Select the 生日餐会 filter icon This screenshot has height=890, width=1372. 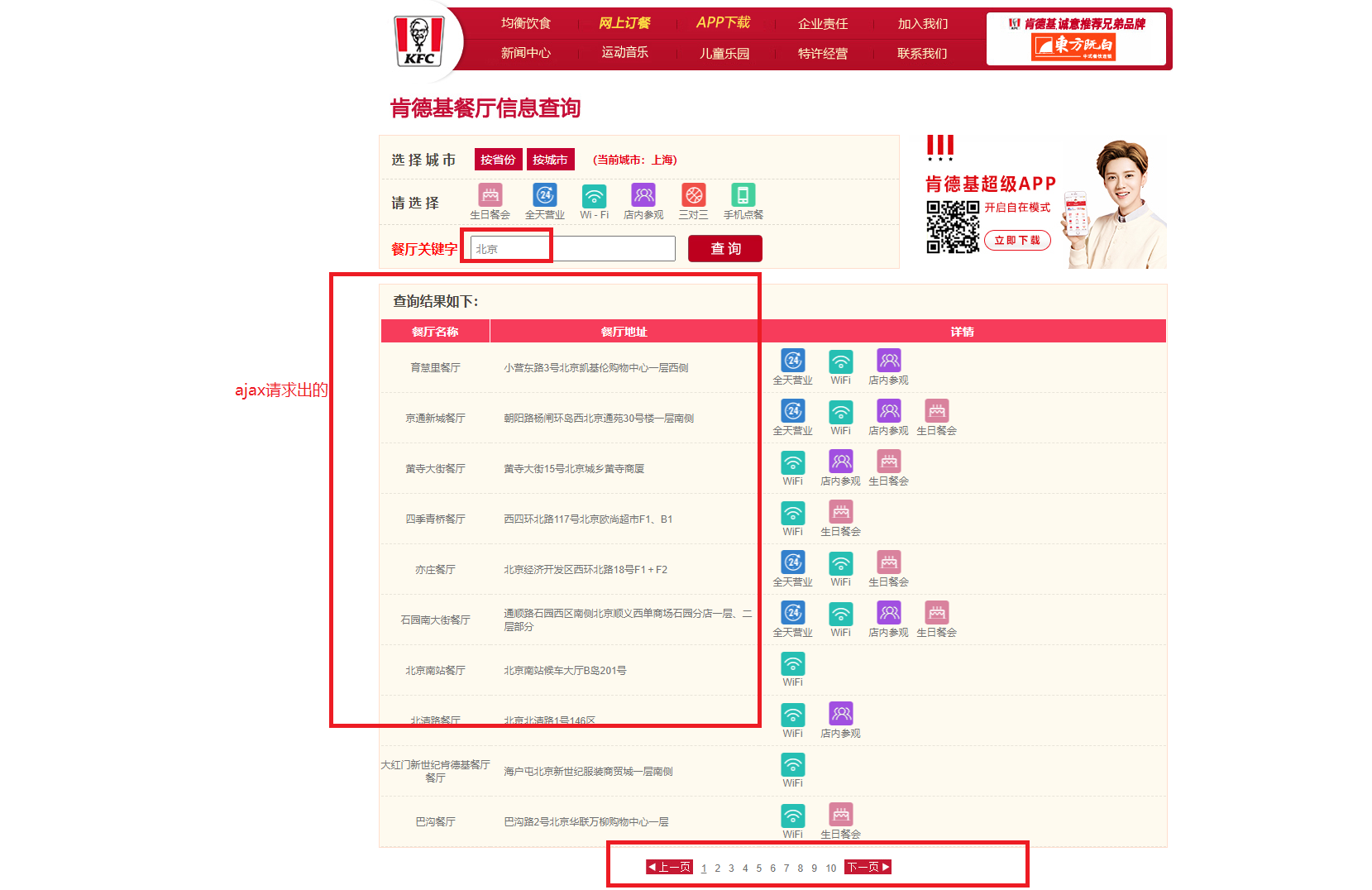pyautogui.click(x=490, y=195)
